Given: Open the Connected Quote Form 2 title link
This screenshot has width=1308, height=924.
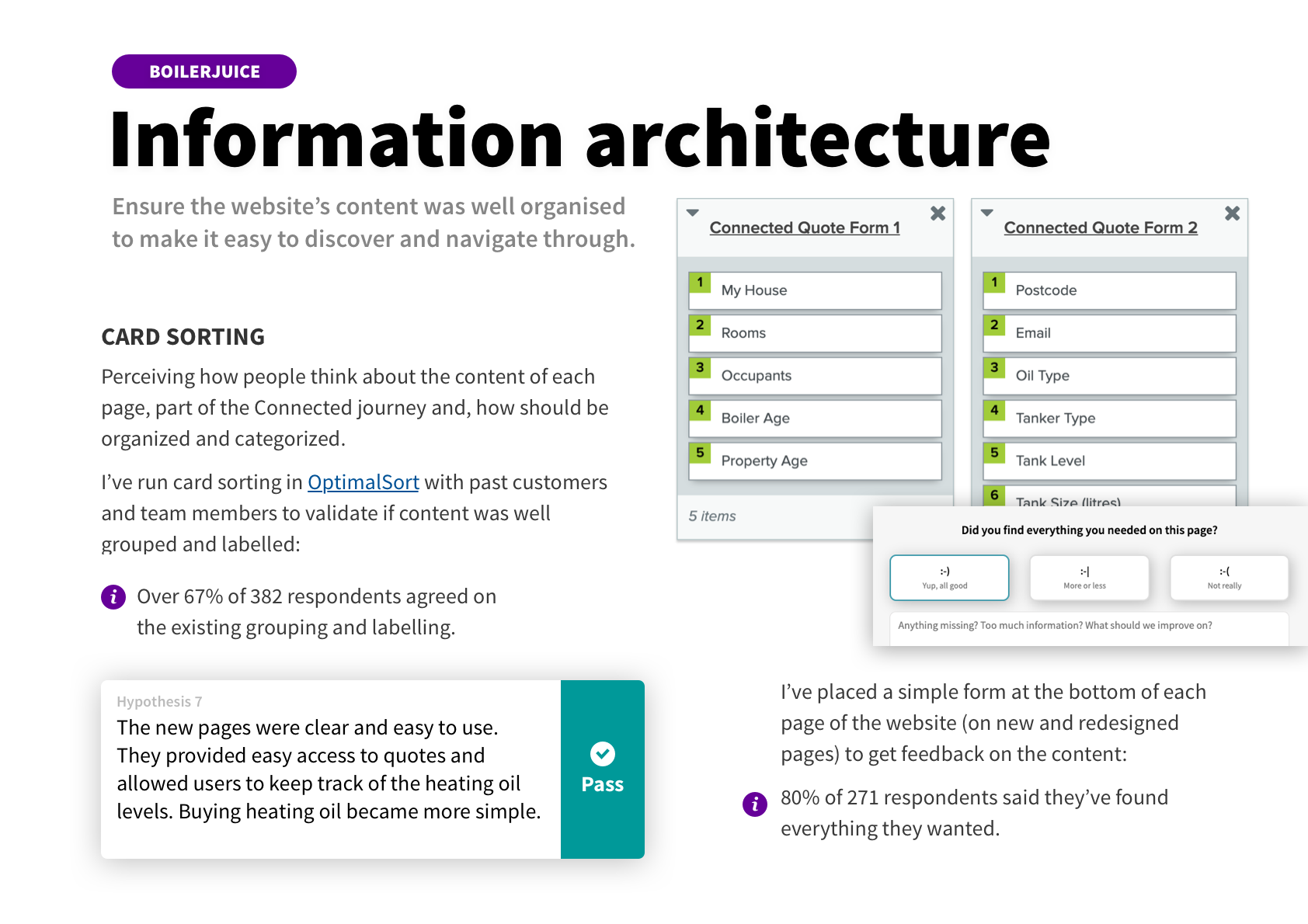Looking at the screenshot, I should click(x=1101, y=228).
